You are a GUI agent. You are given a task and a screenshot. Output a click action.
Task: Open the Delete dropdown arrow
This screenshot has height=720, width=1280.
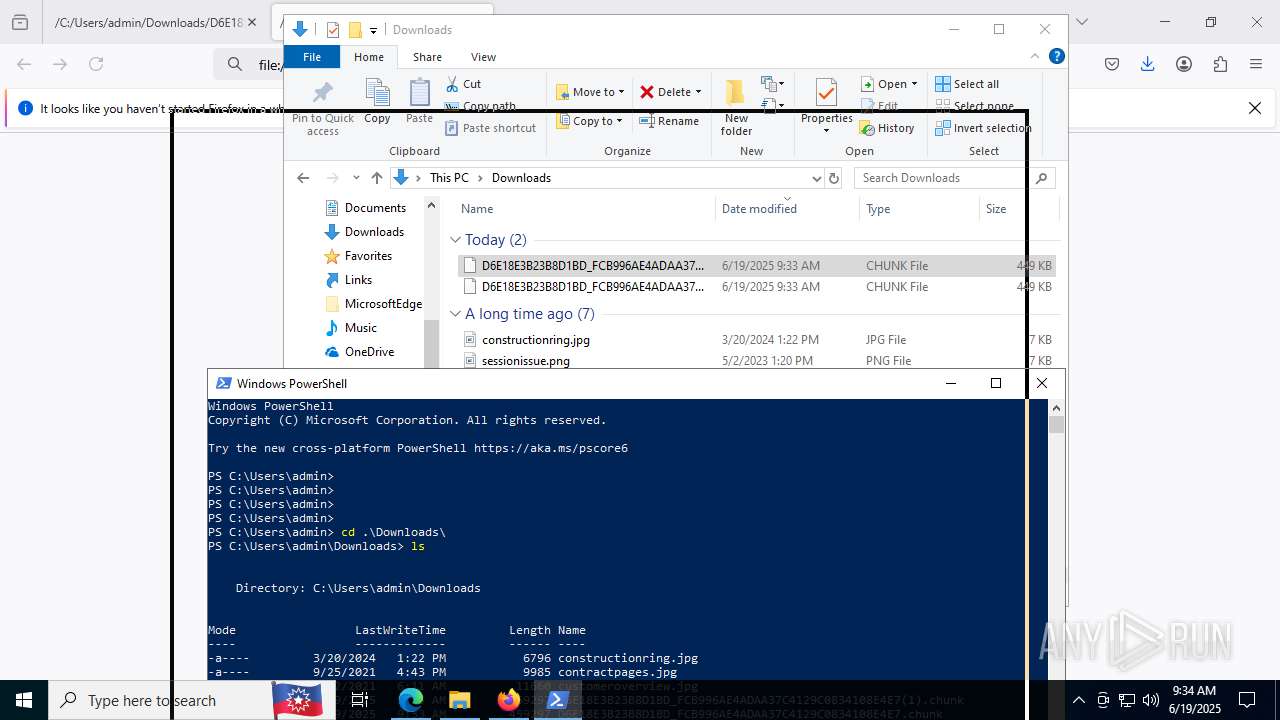(698, 92)
